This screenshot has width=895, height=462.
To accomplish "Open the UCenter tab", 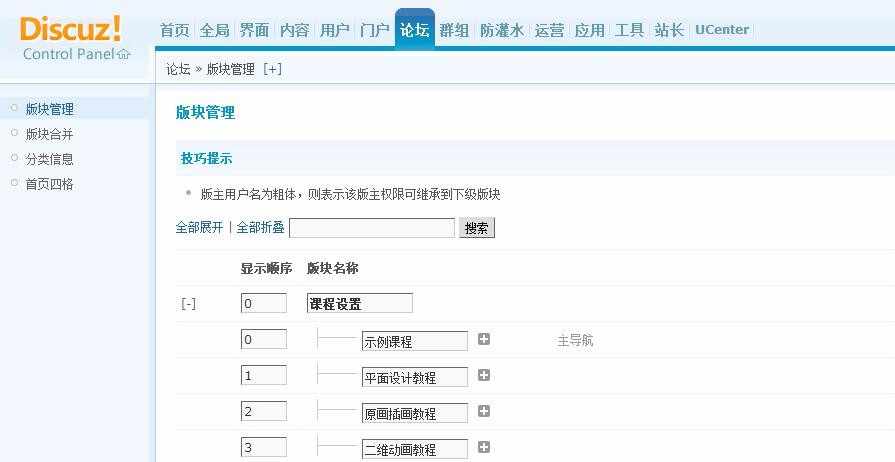I will tap(722, 30).
